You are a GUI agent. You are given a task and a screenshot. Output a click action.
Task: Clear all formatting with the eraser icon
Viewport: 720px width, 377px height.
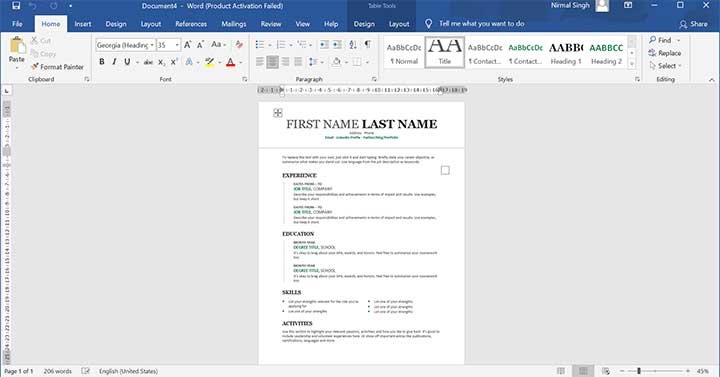pos(239,45)
